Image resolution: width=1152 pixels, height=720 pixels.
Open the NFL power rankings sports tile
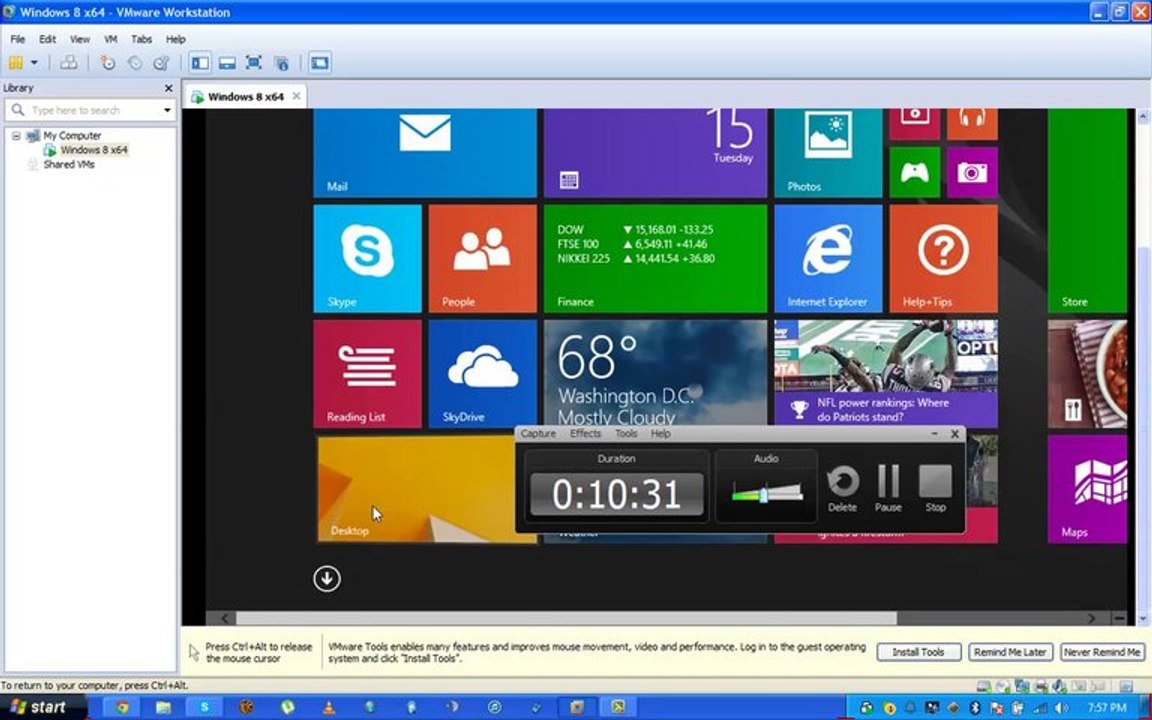point(886,373)
